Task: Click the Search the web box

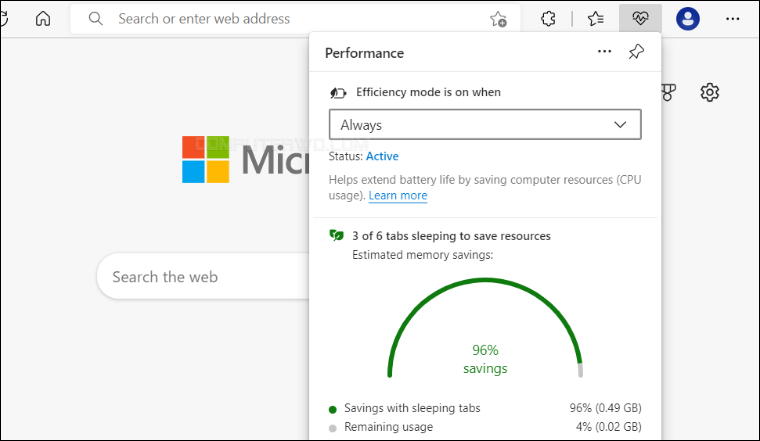Action: point(200,277)
